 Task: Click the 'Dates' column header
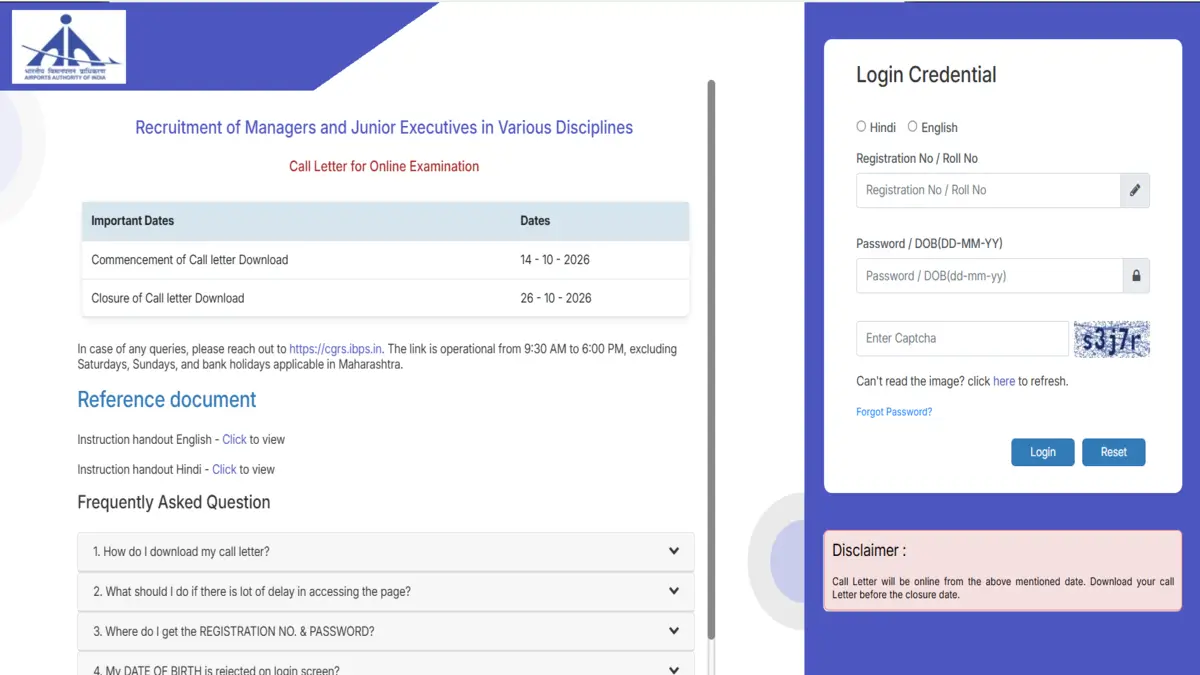pos(535,221)
